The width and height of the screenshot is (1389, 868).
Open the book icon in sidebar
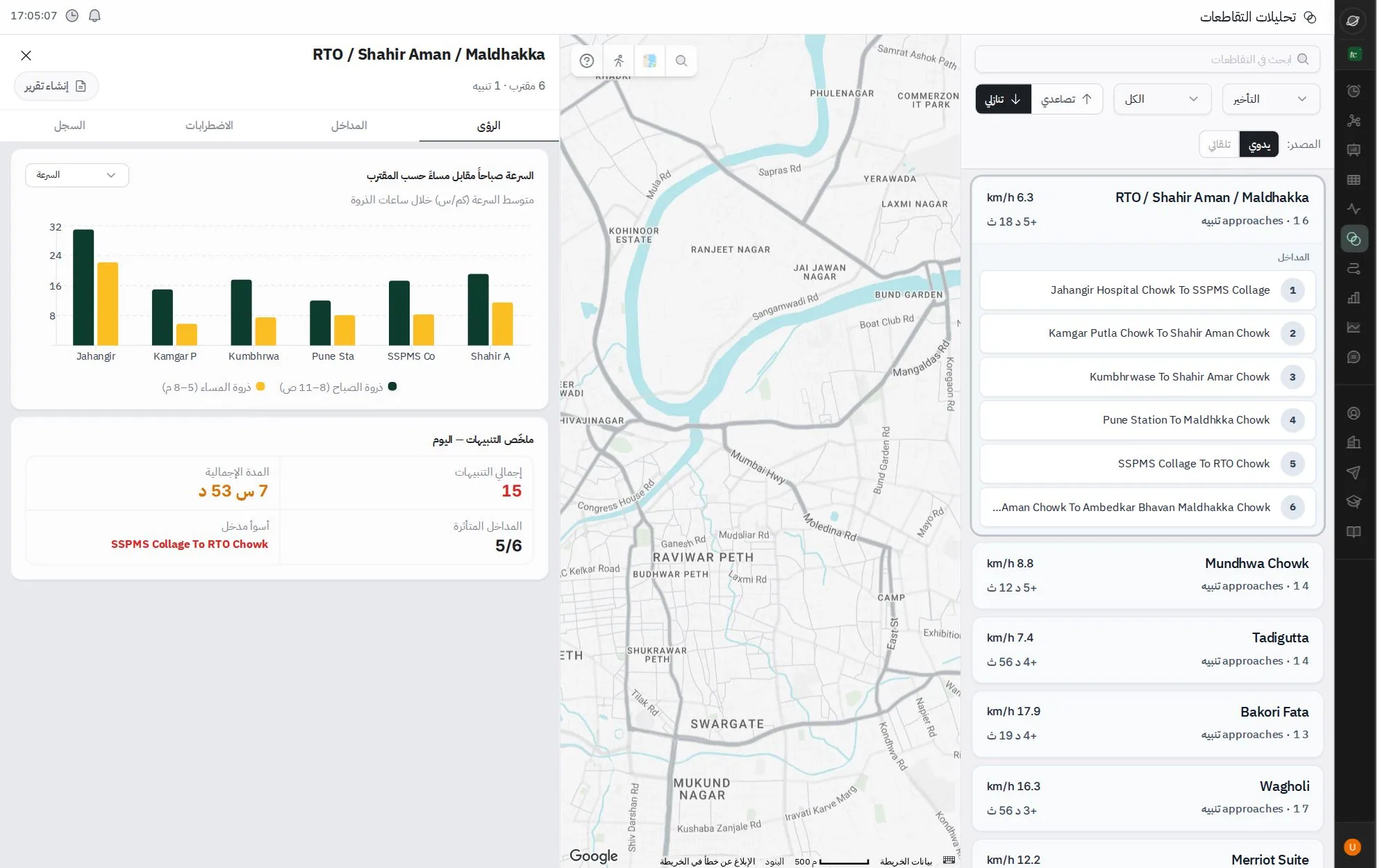tap(1353, 532)
